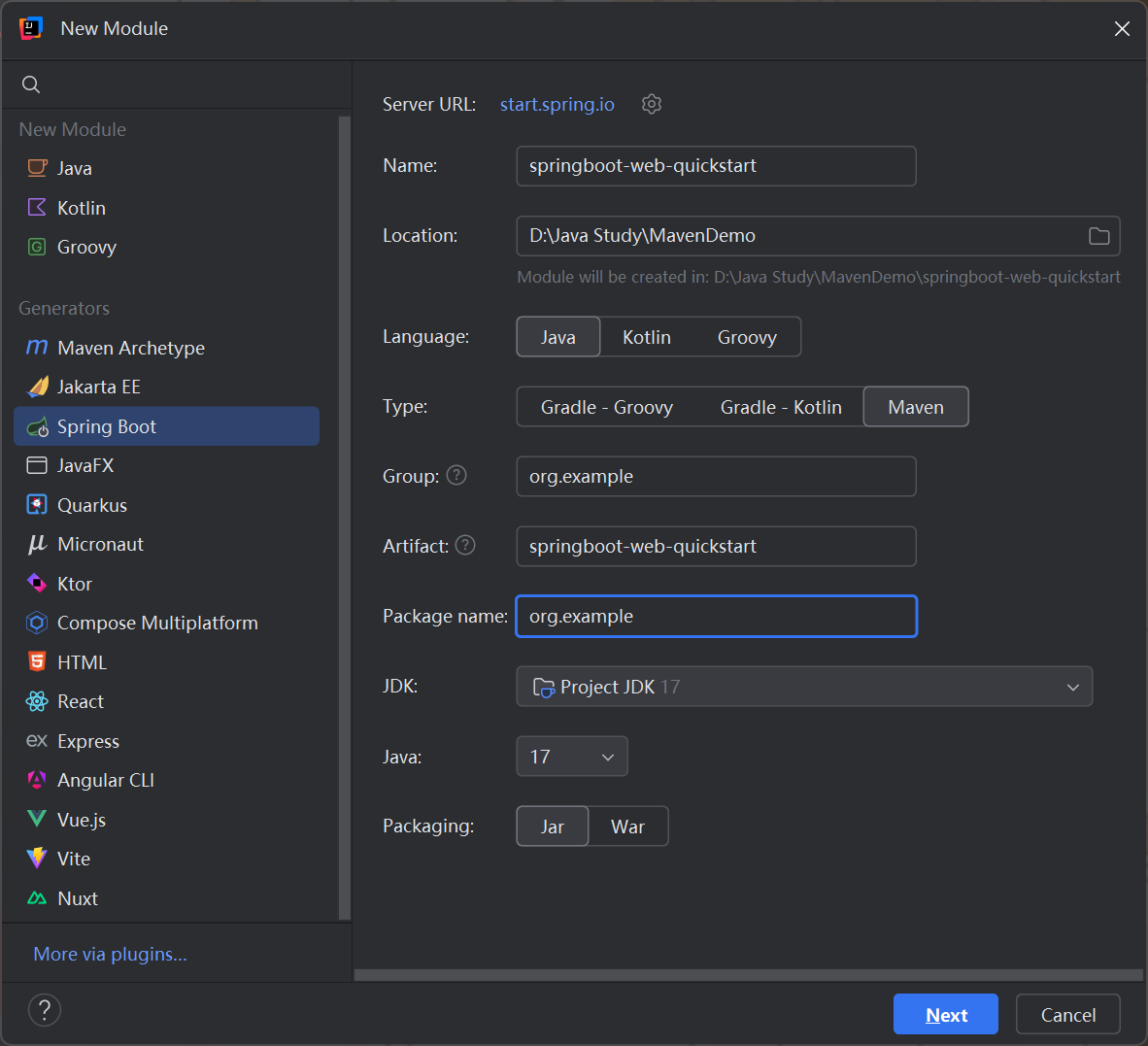This screenshot has width=1148, height=1046.
Task: Click the left panel vertical scrollbar
Action: (344, 515)
